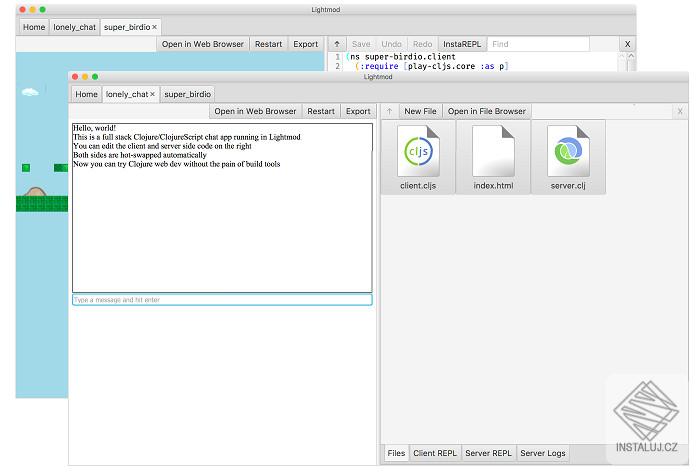Open the index.html file icon

pos(493,157)
